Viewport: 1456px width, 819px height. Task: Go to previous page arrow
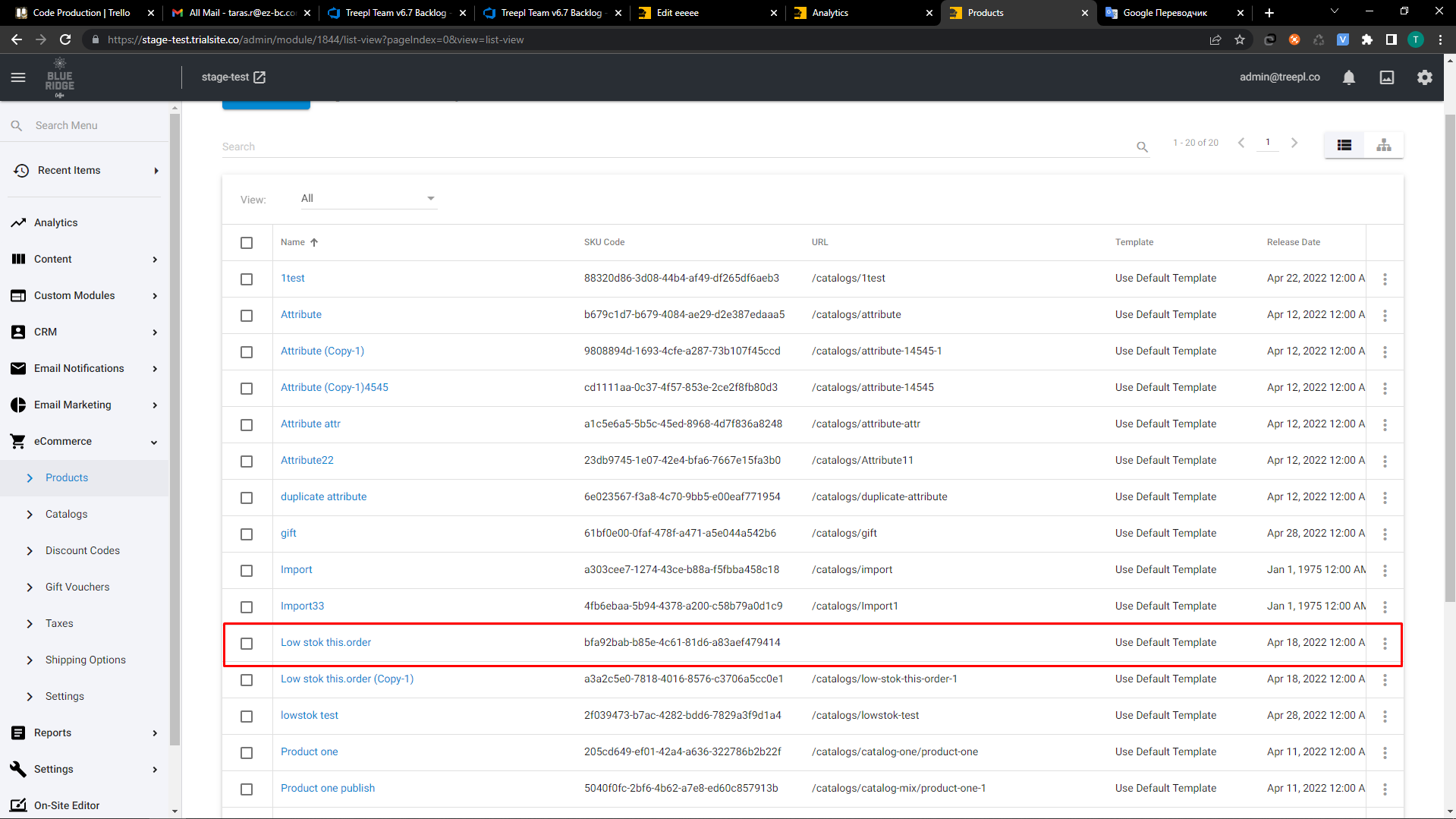point(1241,143)
